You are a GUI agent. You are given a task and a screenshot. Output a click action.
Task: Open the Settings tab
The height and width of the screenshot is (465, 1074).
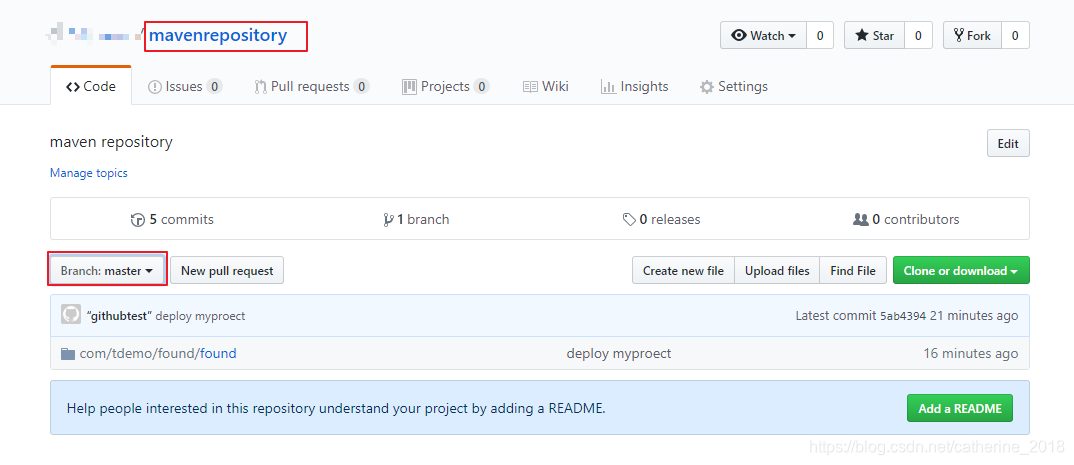click(x=734, y=86)
